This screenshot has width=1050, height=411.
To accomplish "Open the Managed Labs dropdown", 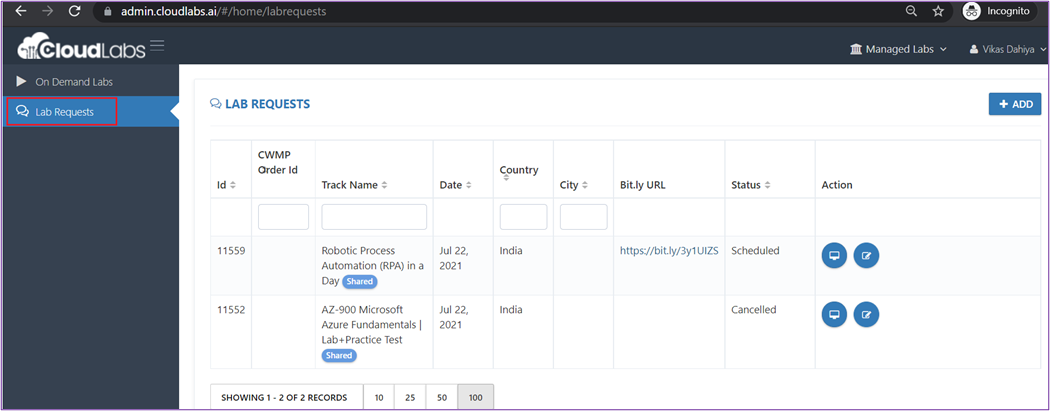I will 897,49.
